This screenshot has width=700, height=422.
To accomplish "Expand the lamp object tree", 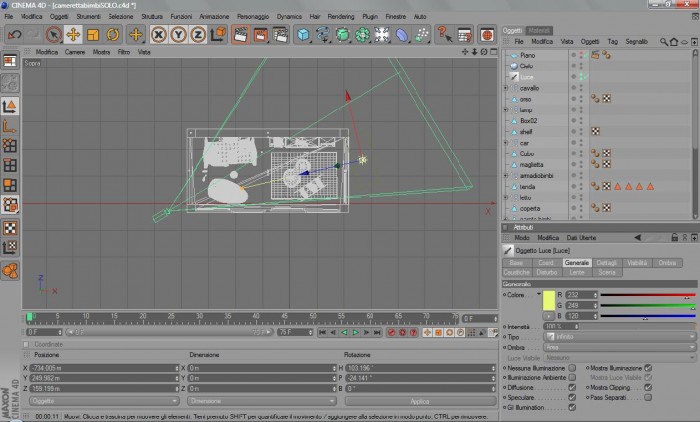I will (506, 110).
